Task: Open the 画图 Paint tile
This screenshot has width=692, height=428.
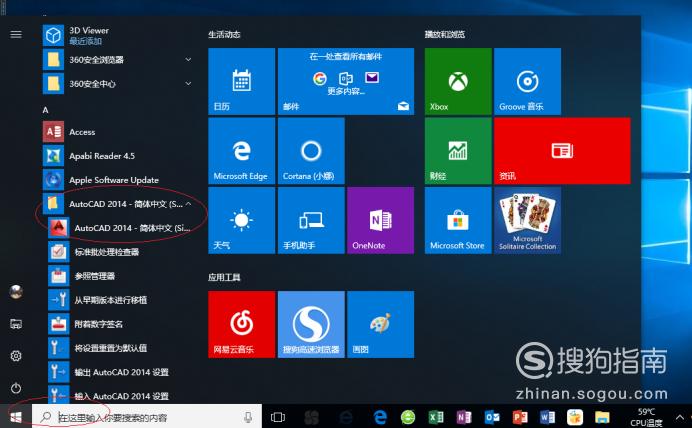Action: tap(380, 324)
